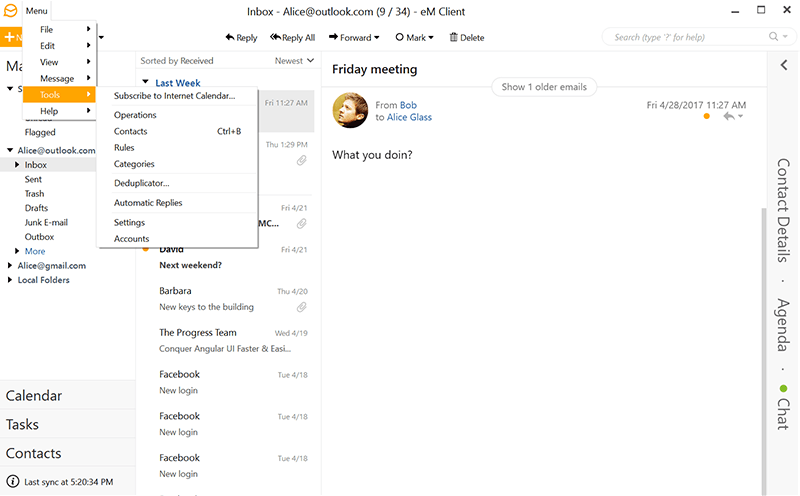Click the Reply button
This screenshot has height=496, width=800.
coord(241,37)
